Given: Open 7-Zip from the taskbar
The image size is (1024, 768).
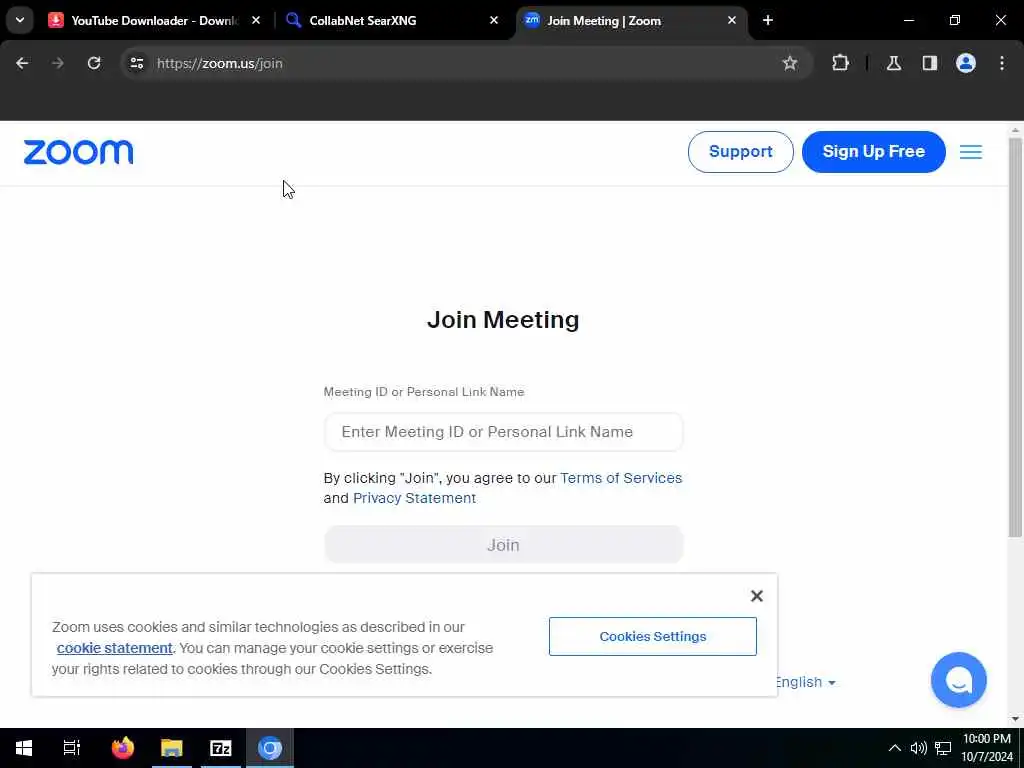Looking at the screenshot, I should (221, 748).
